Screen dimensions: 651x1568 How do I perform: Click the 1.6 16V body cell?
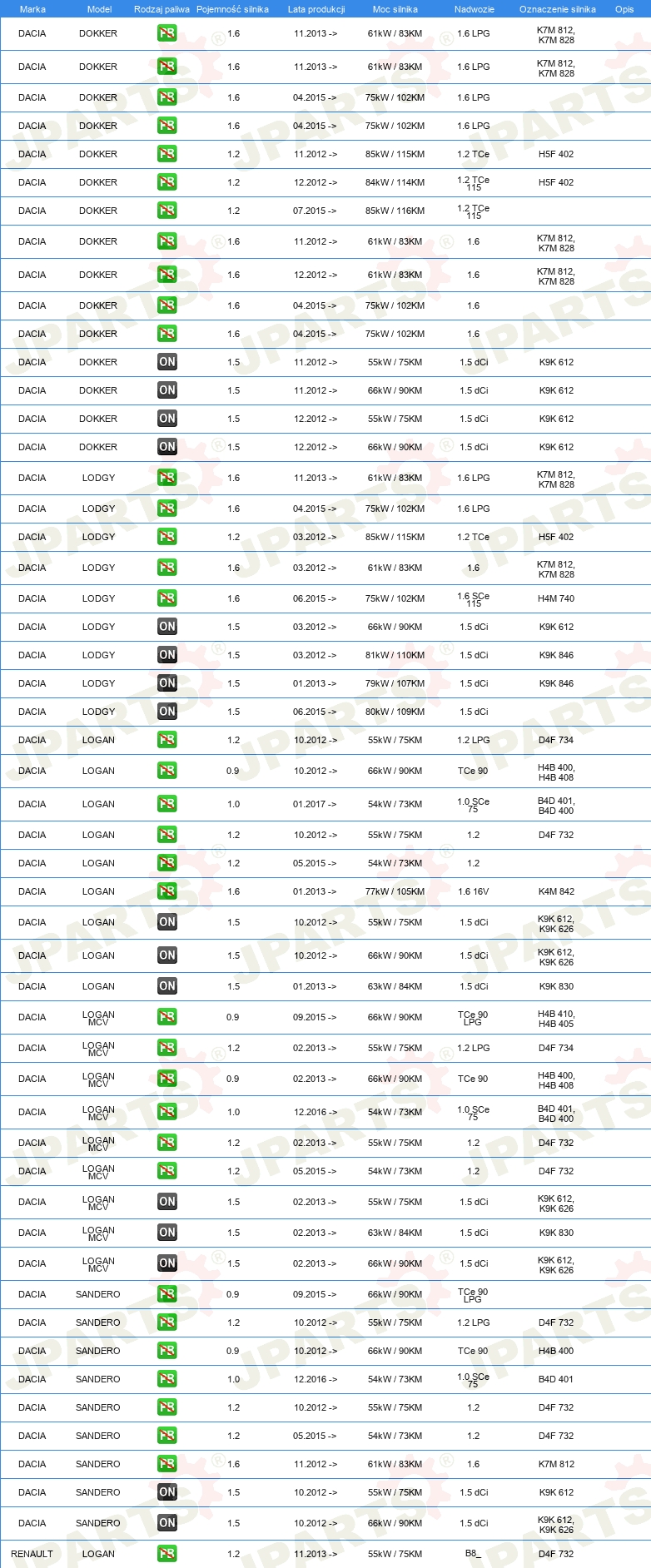click(474, 891)
